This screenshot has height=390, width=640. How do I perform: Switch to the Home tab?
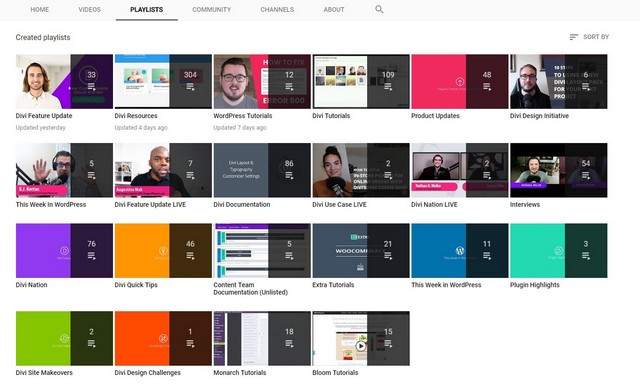tap(40, 9)
